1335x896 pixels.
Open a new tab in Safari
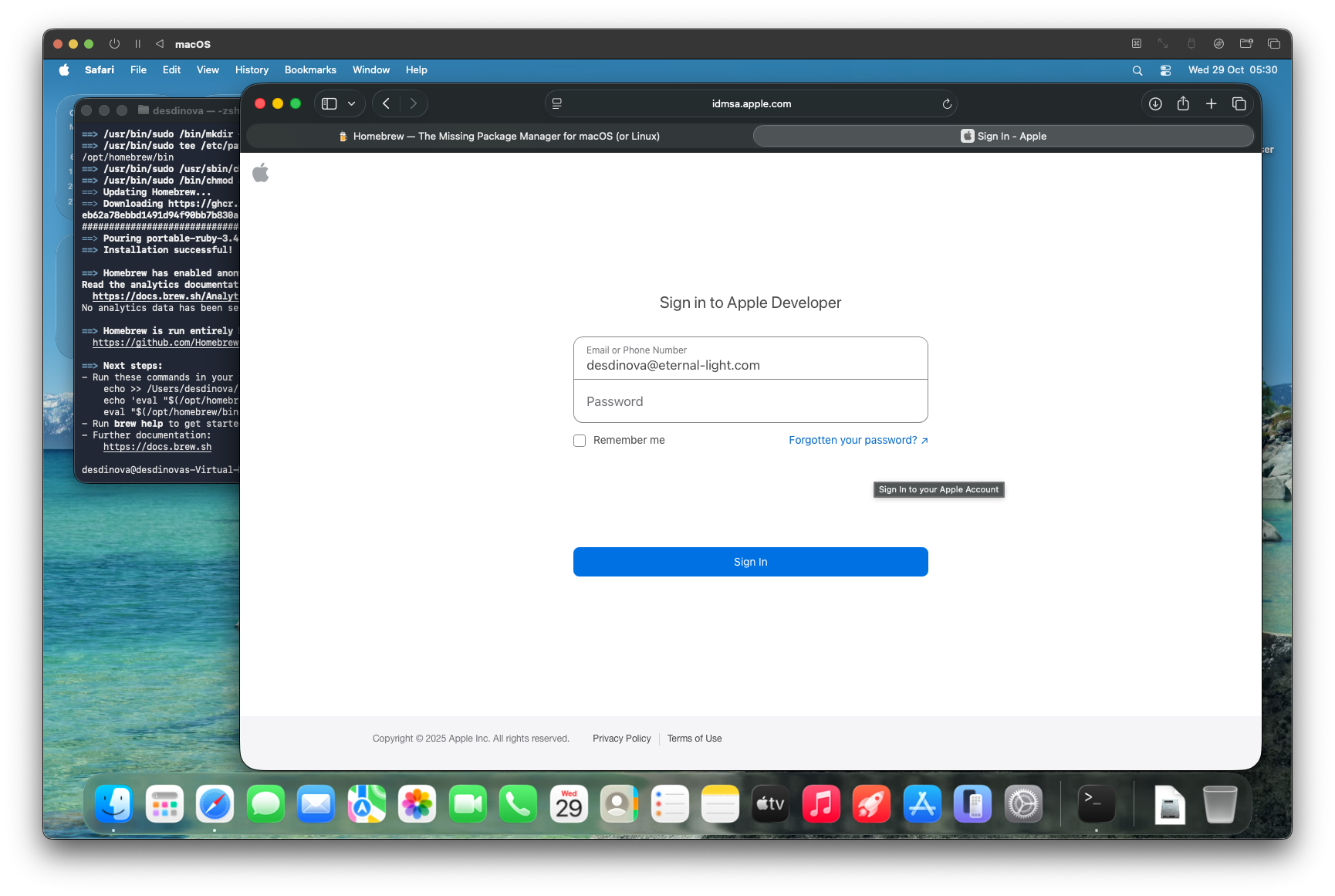click(1211, 103)
